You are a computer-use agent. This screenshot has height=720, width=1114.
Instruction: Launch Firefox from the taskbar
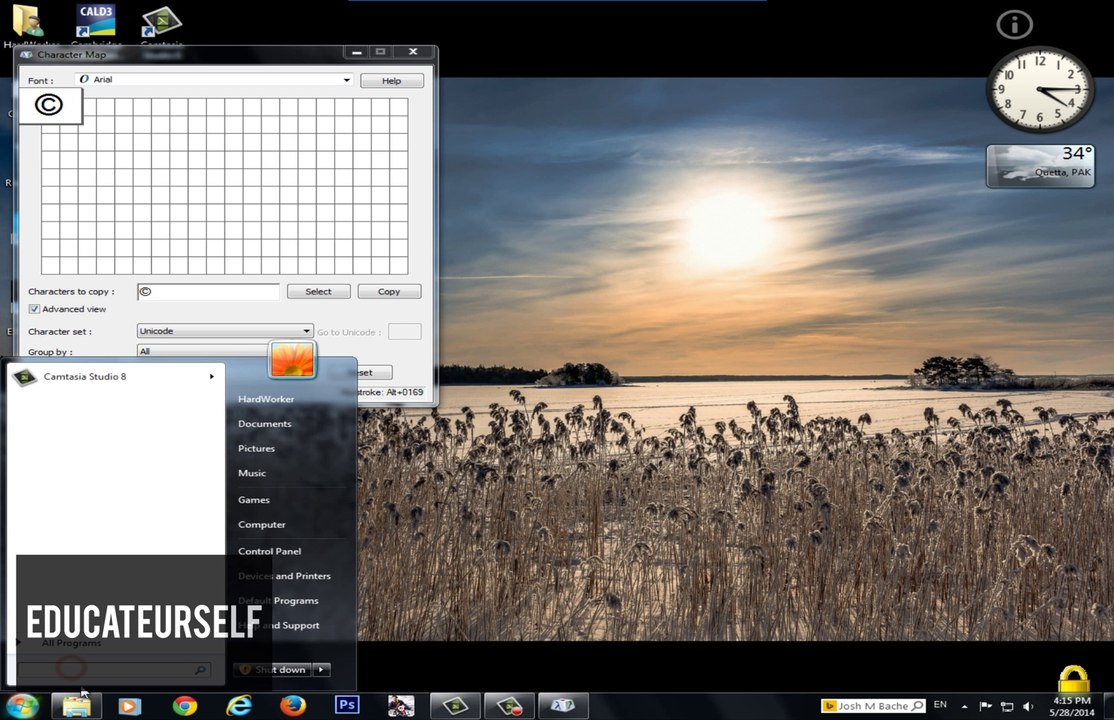293,706
